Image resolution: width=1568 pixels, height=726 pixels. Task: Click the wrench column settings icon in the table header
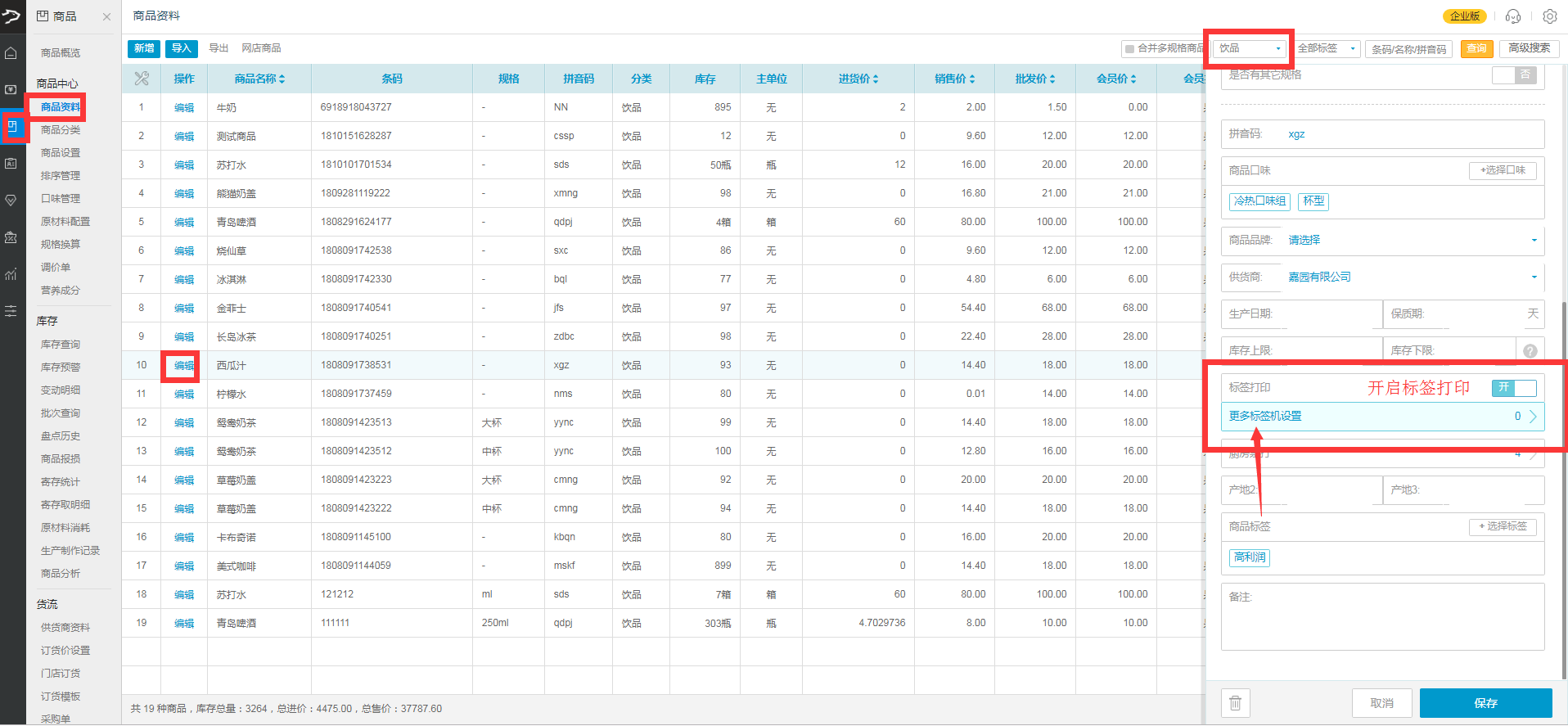coord(142,79)
